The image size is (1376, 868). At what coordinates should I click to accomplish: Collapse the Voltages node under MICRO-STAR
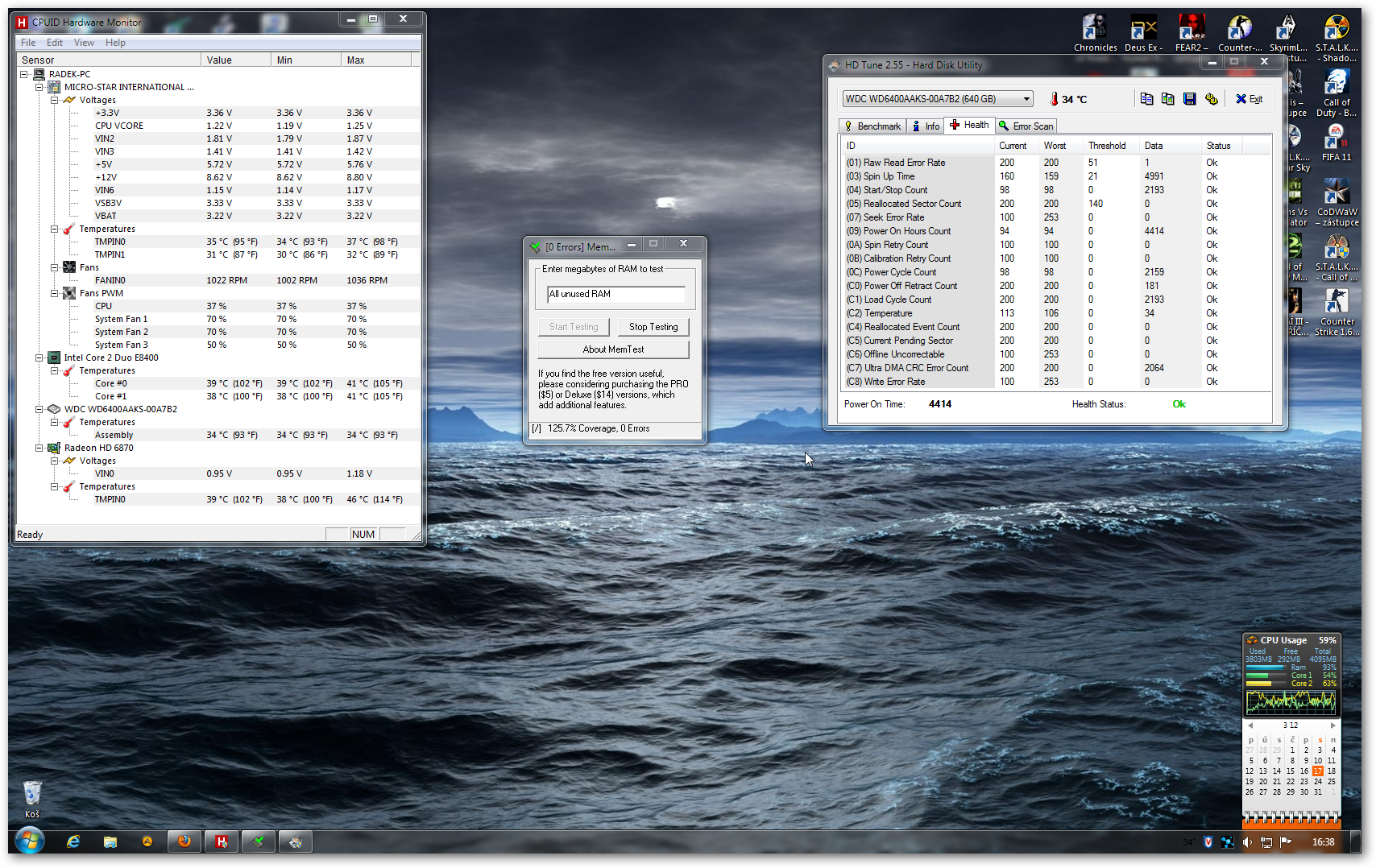tap(55, 100)
